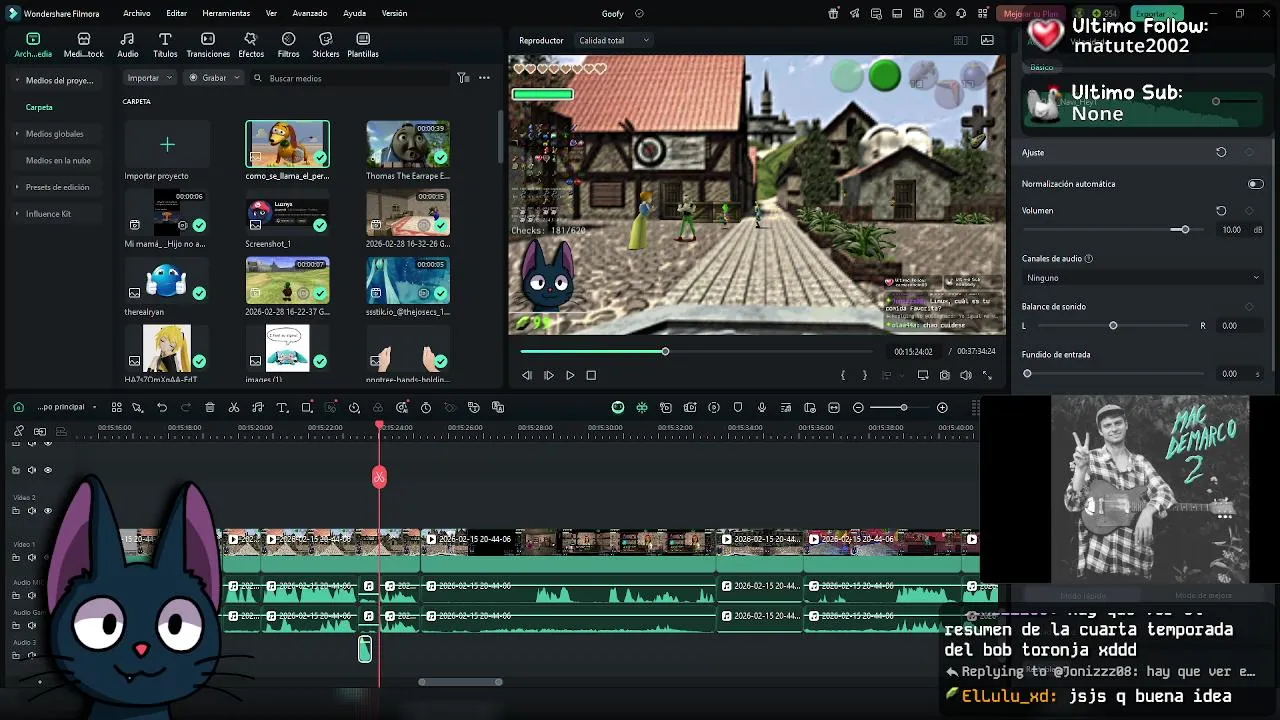Click the player volume speaker icon
1280x720 pixels.
pos(966,375)
